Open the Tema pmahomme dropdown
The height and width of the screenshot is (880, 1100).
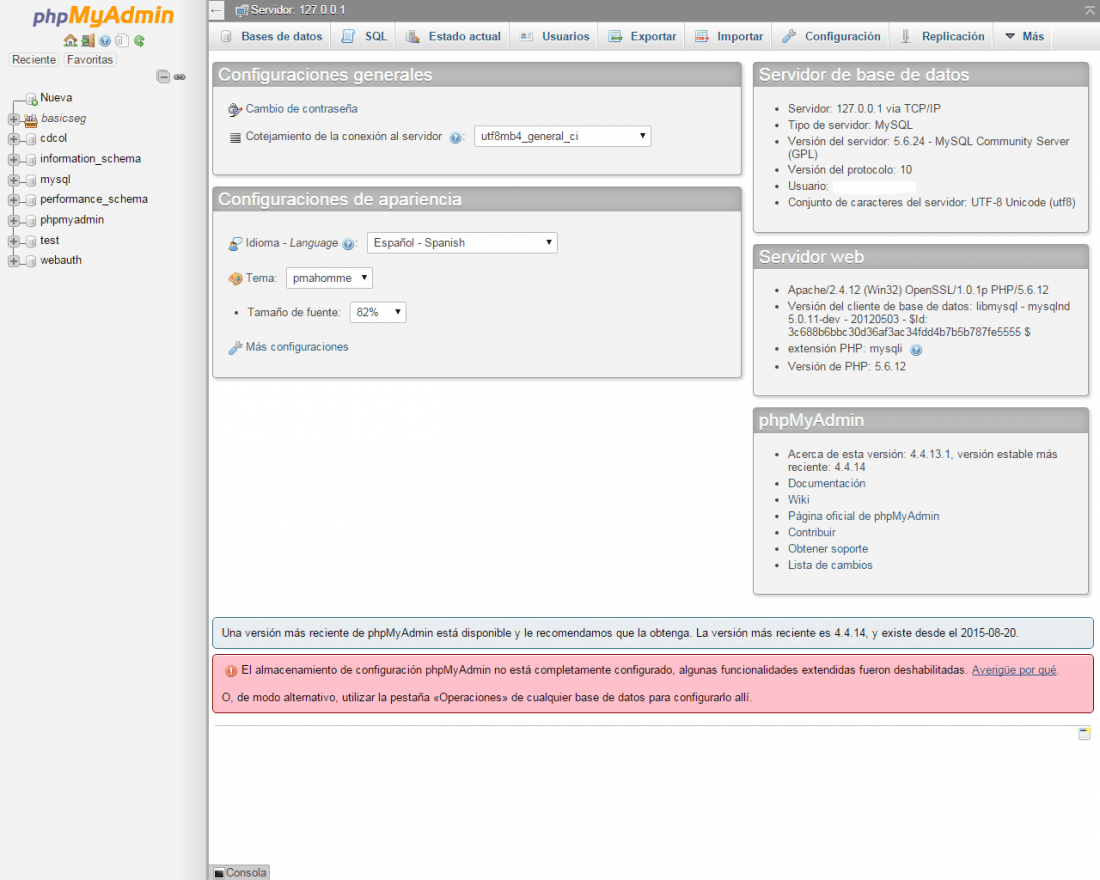coord(329,278)
